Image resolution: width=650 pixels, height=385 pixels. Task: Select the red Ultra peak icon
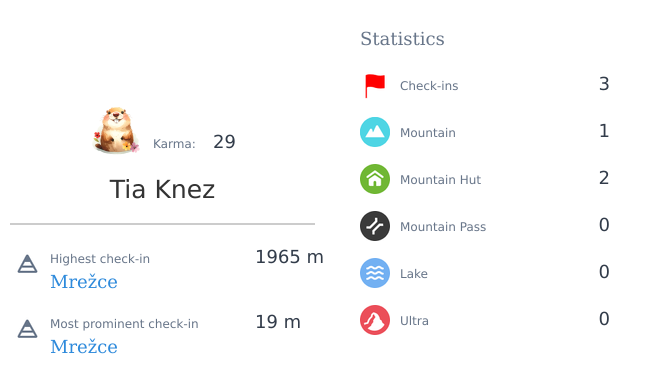[x=375, y=320]
